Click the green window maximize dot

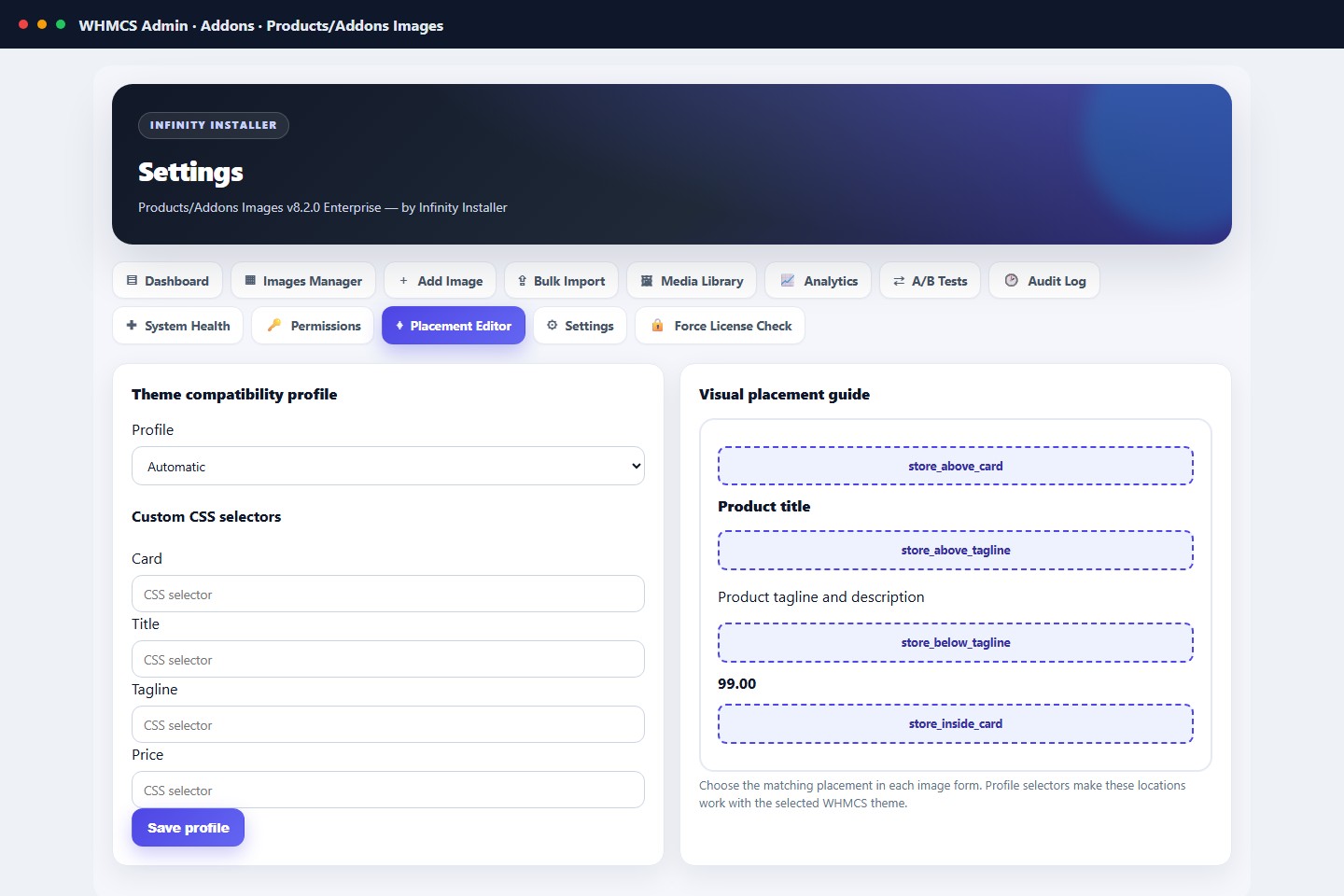61,24
